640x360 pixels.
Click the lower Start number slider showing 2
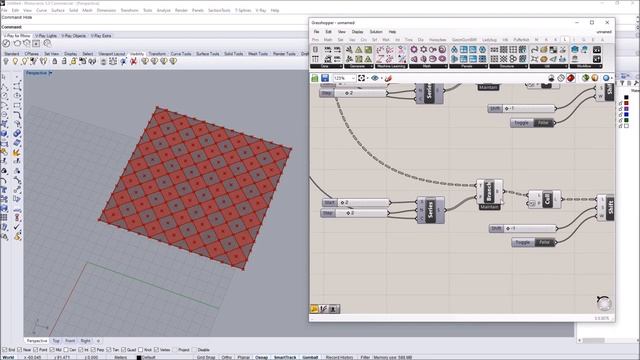click(x=356, y=202)
